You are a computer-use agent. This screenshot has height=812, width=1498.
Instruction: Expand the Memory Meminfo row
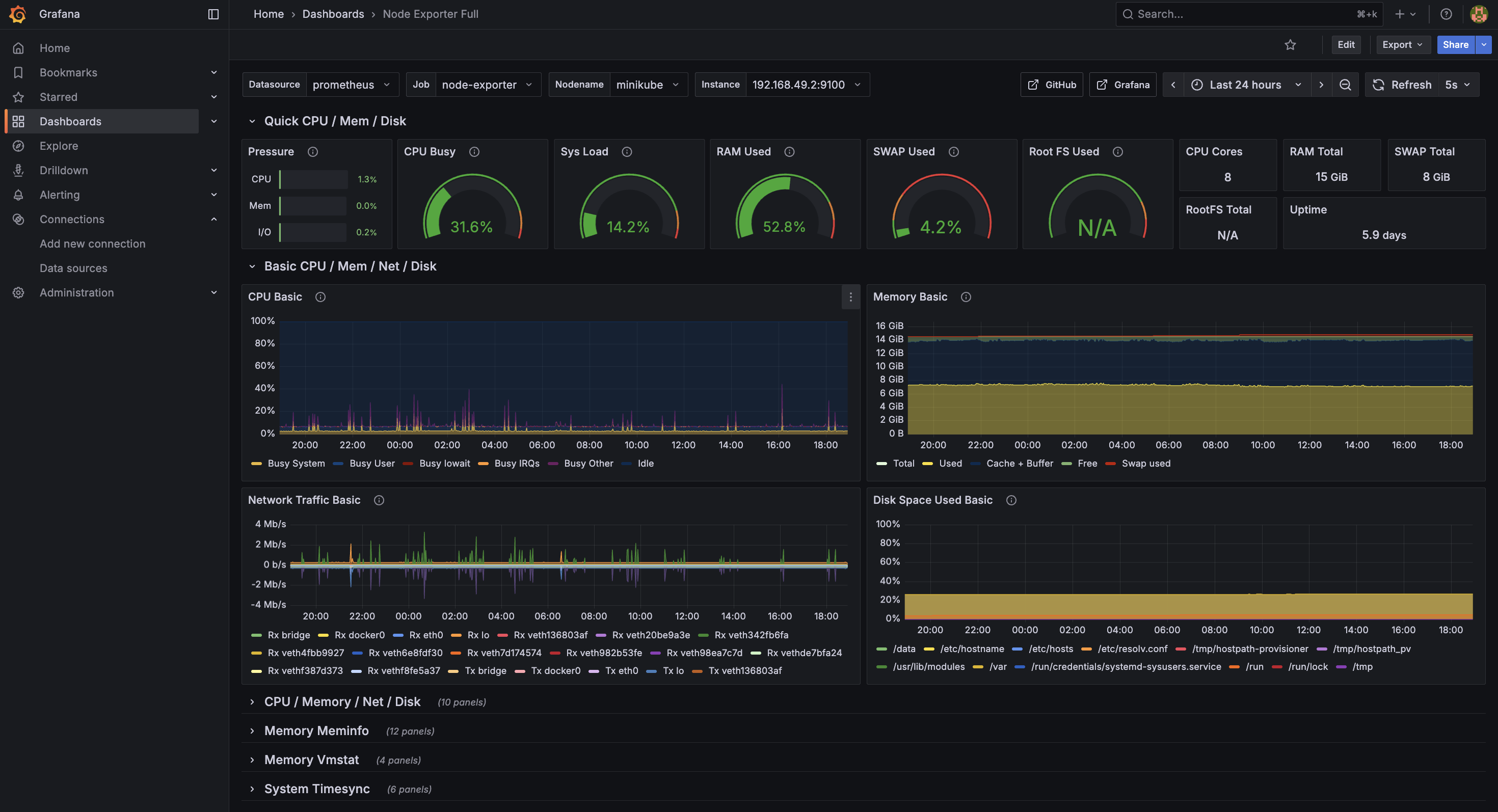(316, 730)
